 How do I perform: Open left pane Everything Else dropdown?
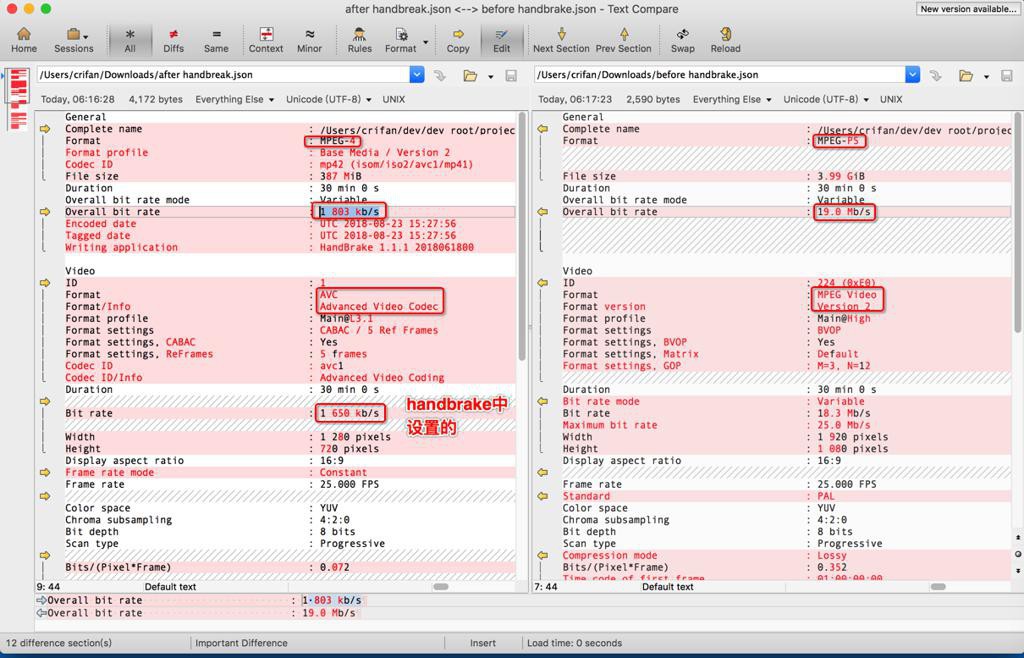[x=234, y=99]
